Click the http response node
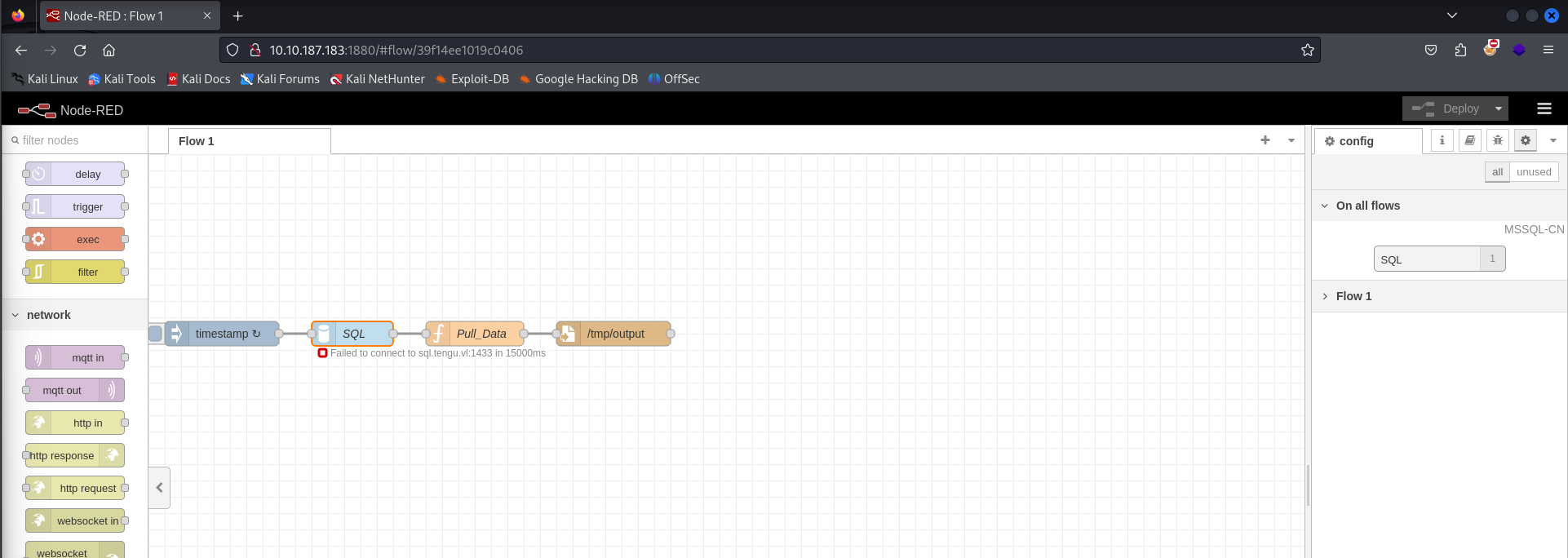The width and height of the screenshot is (1568, 558). [75, 455]
